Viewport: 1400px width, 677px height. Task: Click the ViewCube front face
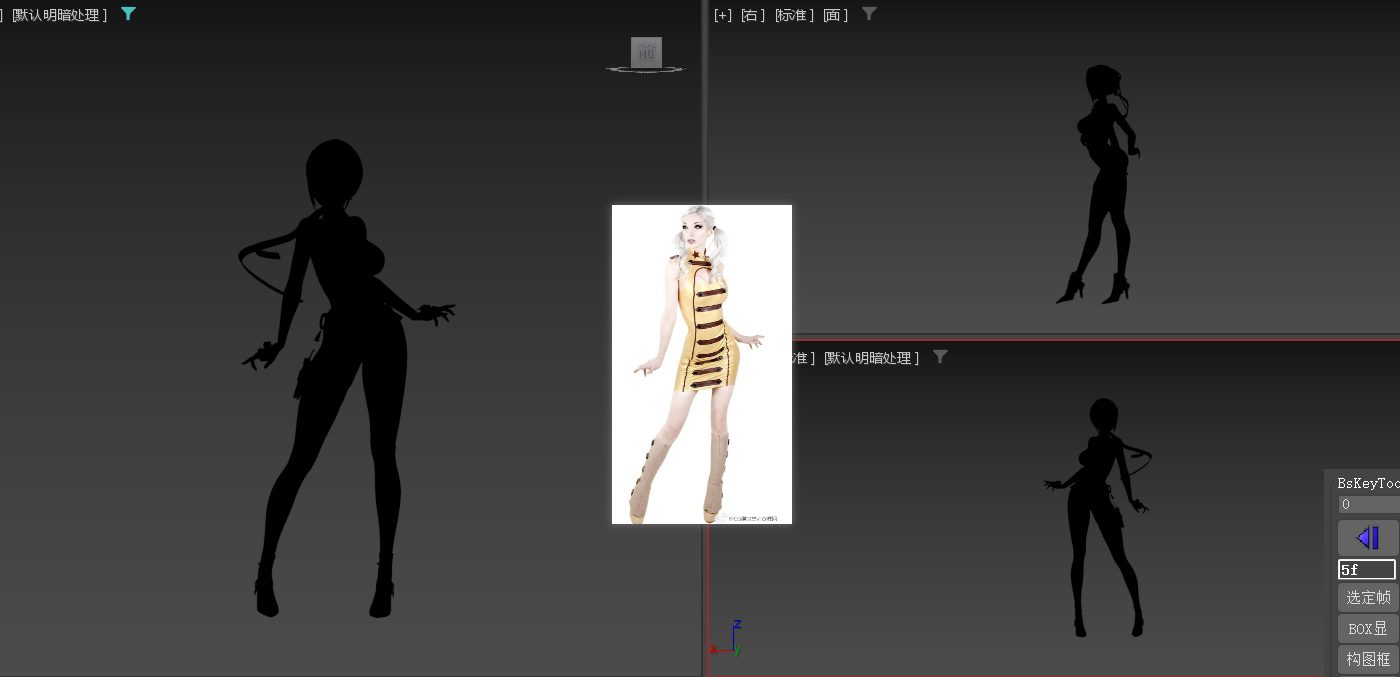click(x=646, y=52)
